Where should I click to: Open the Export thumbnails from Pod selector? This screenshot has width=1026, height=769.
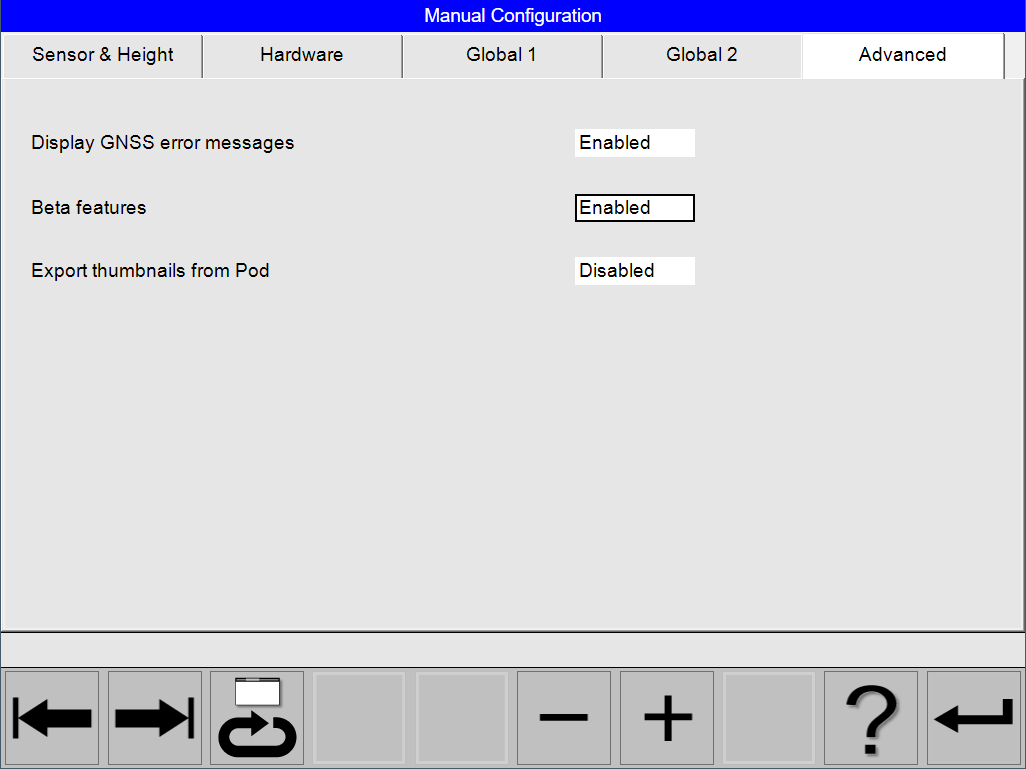634,270
